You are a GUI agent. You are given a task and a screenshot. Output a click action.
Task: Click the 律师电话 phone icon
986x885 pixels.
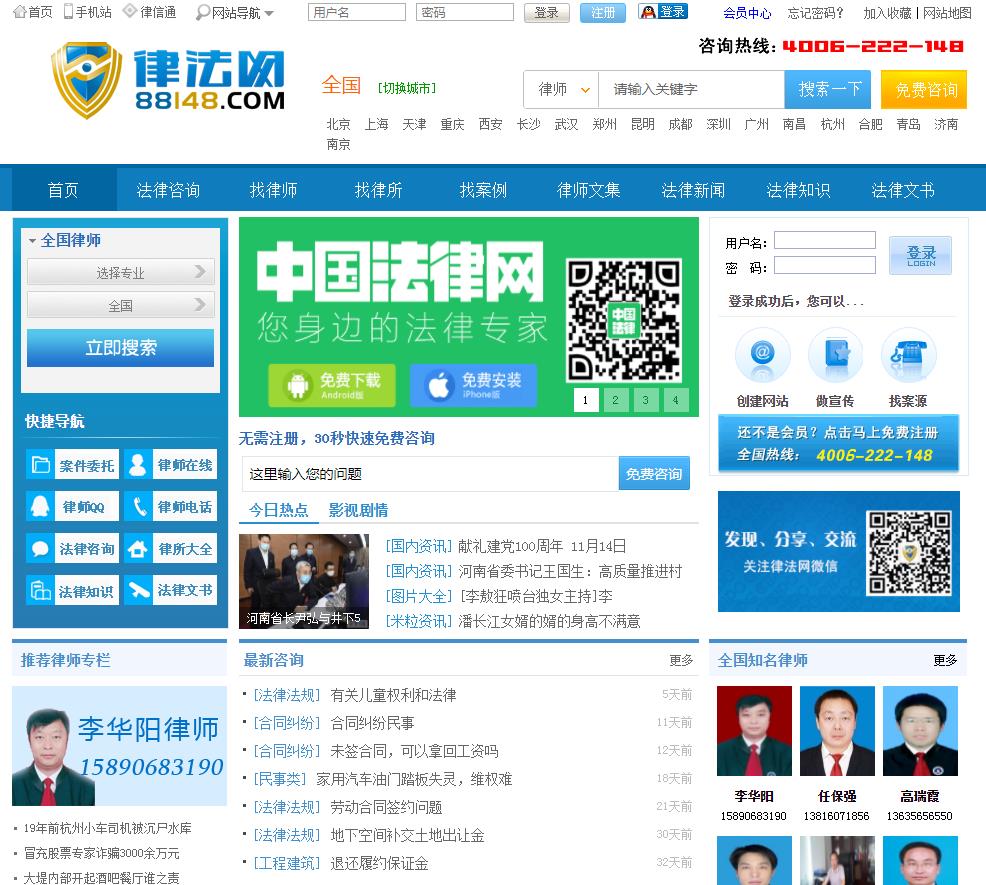(138, 506)
